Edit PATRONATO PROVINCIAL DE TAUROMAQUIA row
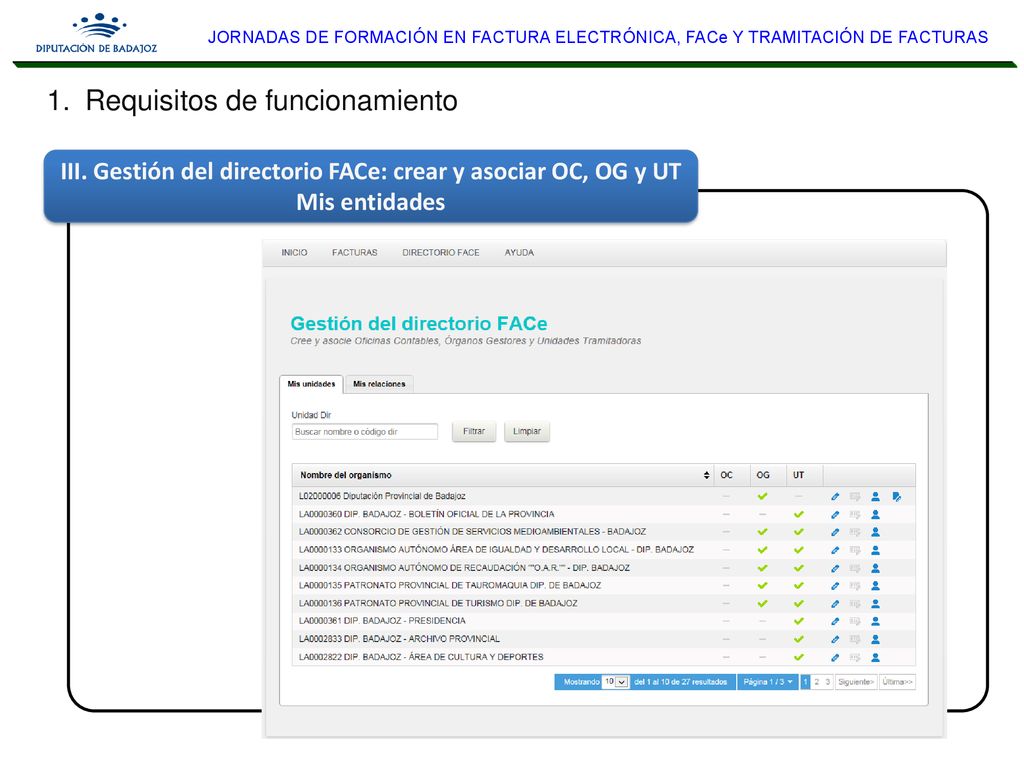Screen dimensions: 1024x768 click(x=835, y=586)
